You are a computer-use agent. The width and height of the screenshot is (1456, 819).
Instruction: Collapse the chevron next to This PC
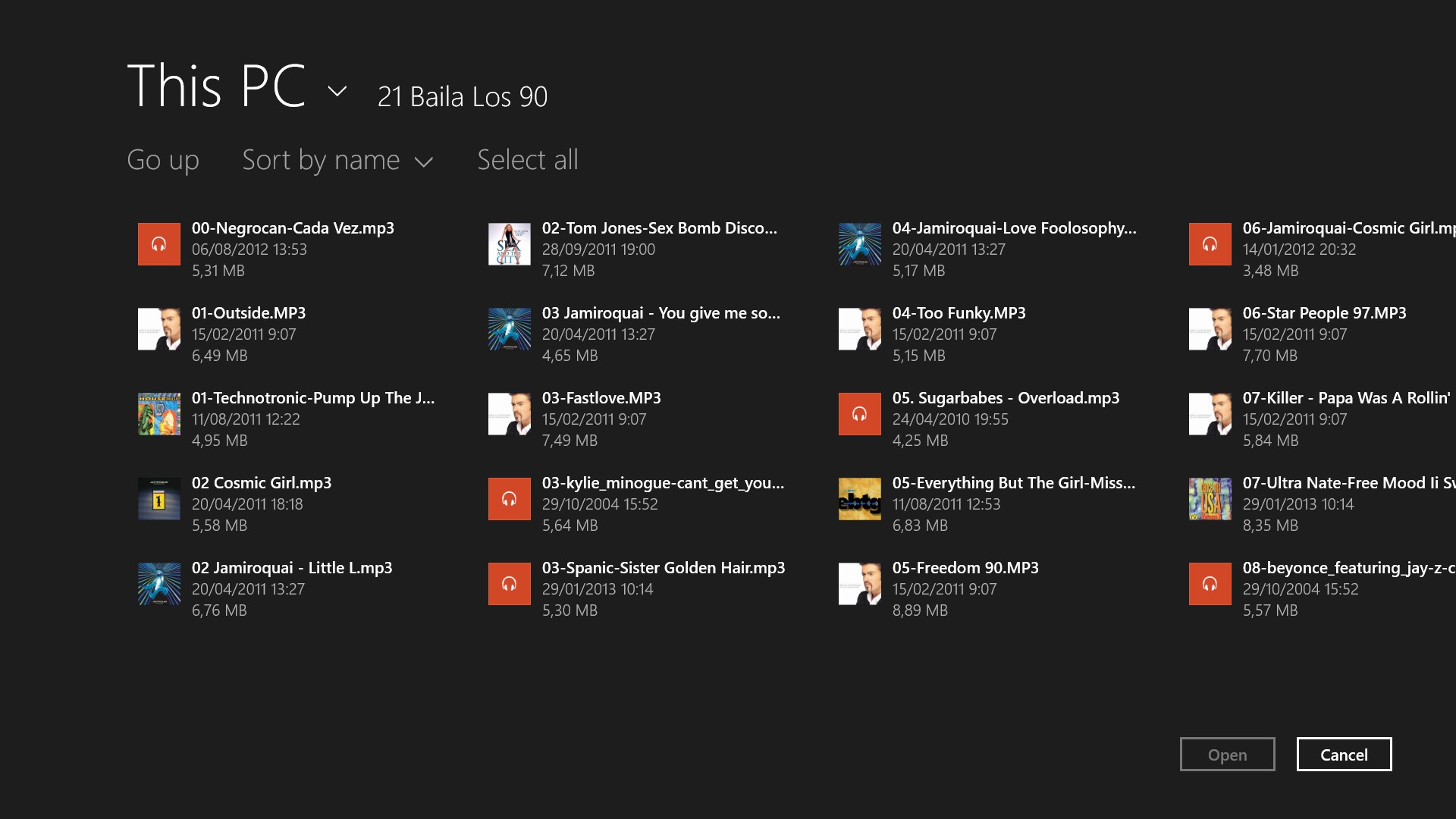pos(336,91)
